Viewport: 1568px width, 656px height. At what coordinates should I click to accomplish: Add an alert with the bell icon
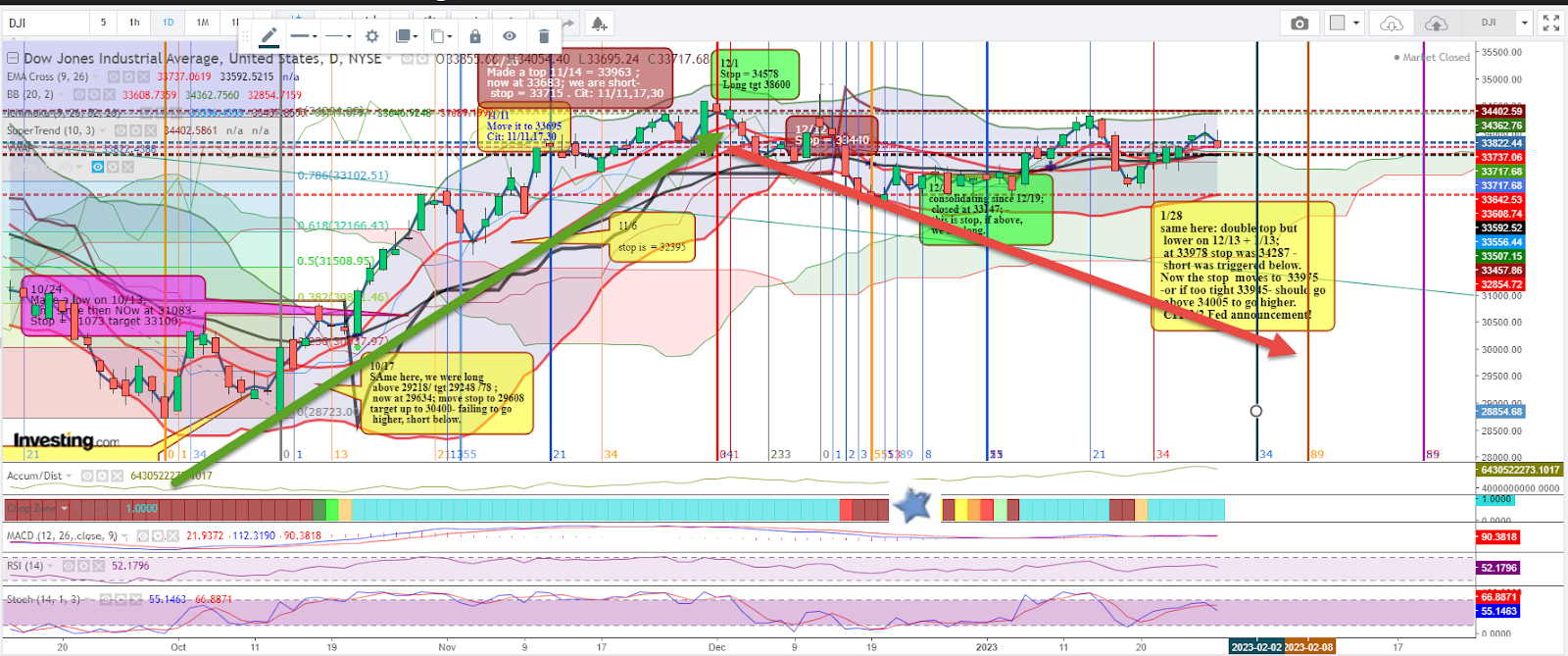point(599,23)
